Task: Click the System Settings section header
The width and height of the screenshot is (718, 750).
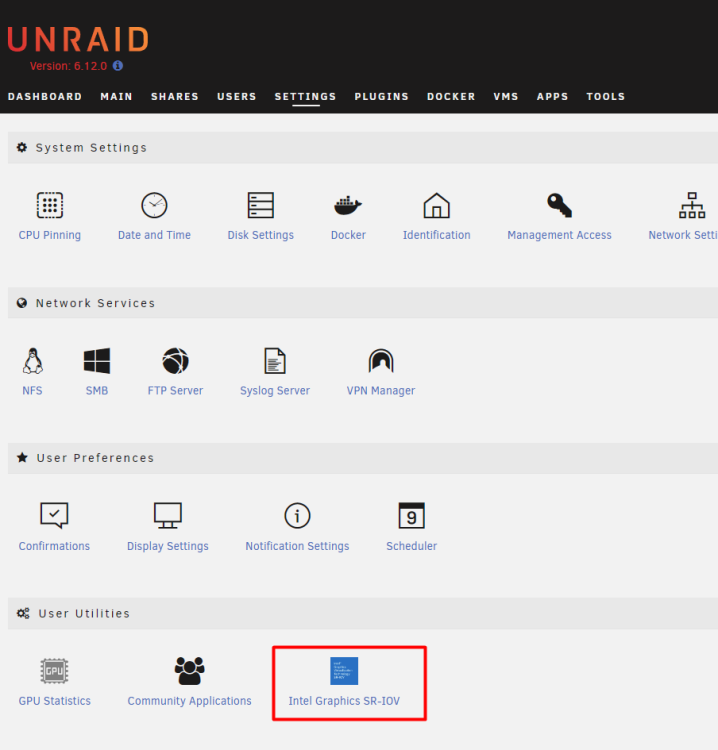Action: pos(363,148)
